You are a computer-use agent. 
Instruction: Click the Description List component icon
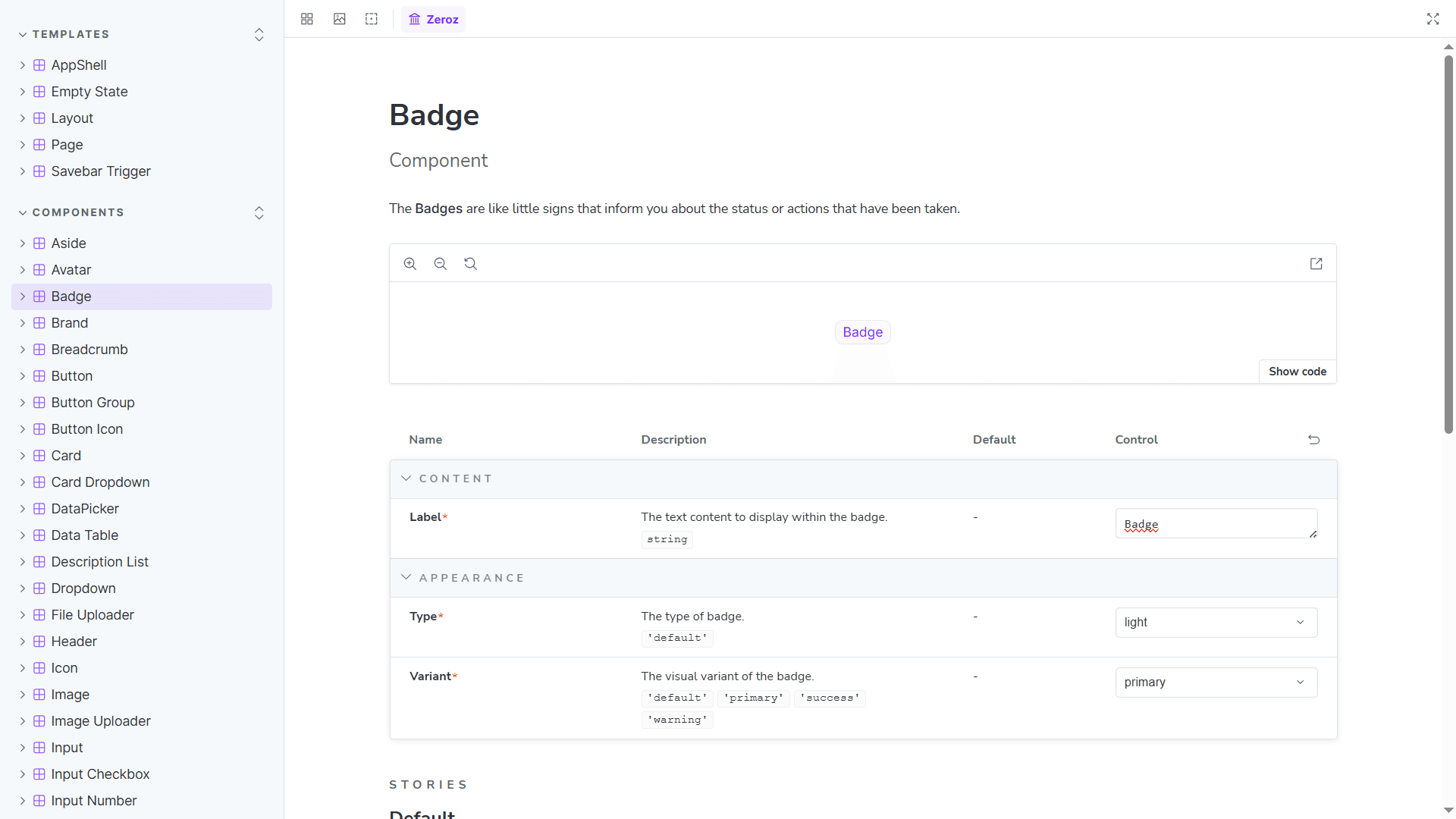(x=39, y=562)
